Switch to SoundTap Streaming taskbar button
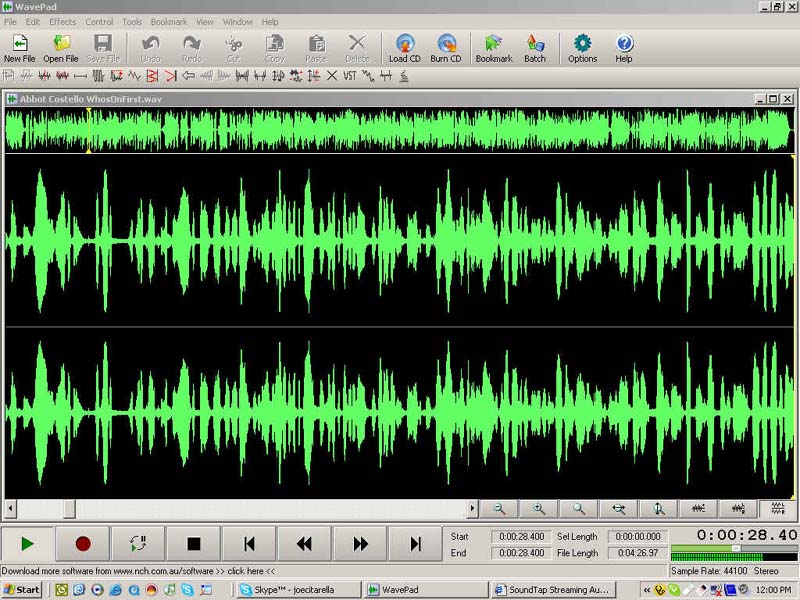Viewport: 800px width, 600px height. tap(554, 590)
